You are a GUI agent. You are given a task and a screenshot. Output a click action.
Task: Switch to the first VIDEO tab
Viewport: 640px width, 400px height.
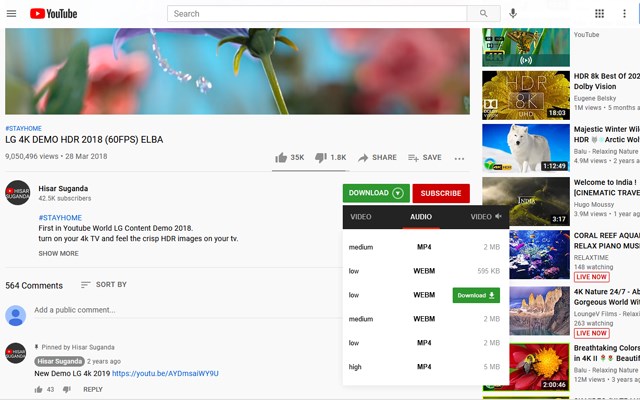(x=361, y=217)
